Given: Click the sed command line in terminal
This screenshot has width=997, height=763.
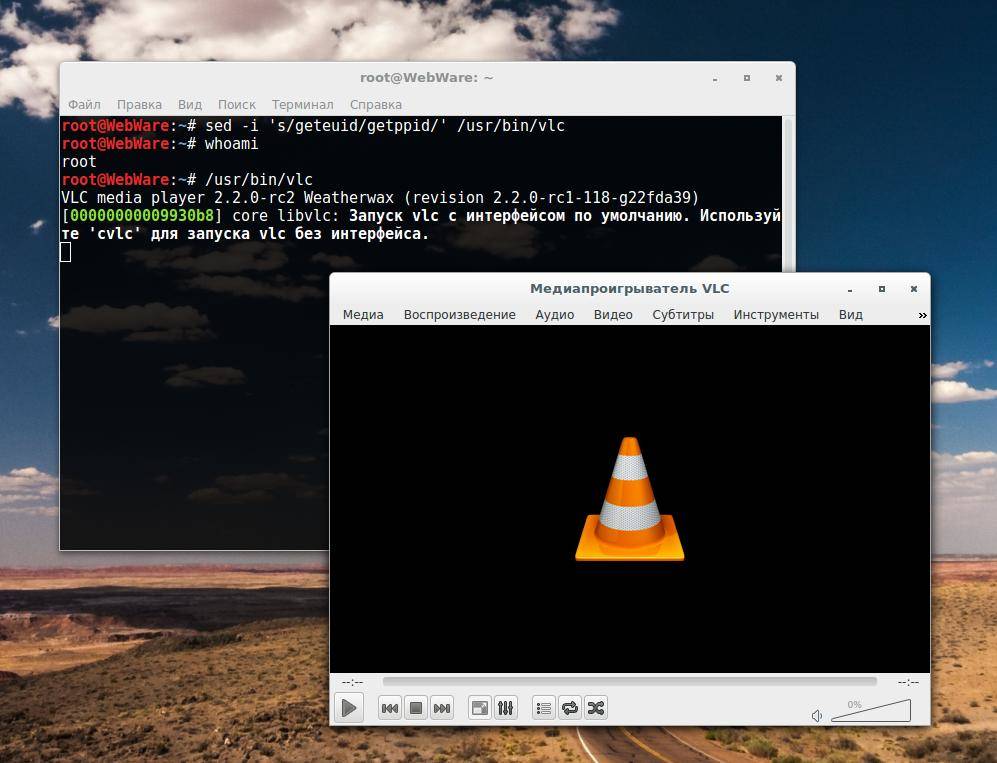Looking at the screenshot, I should pos(313,126).
